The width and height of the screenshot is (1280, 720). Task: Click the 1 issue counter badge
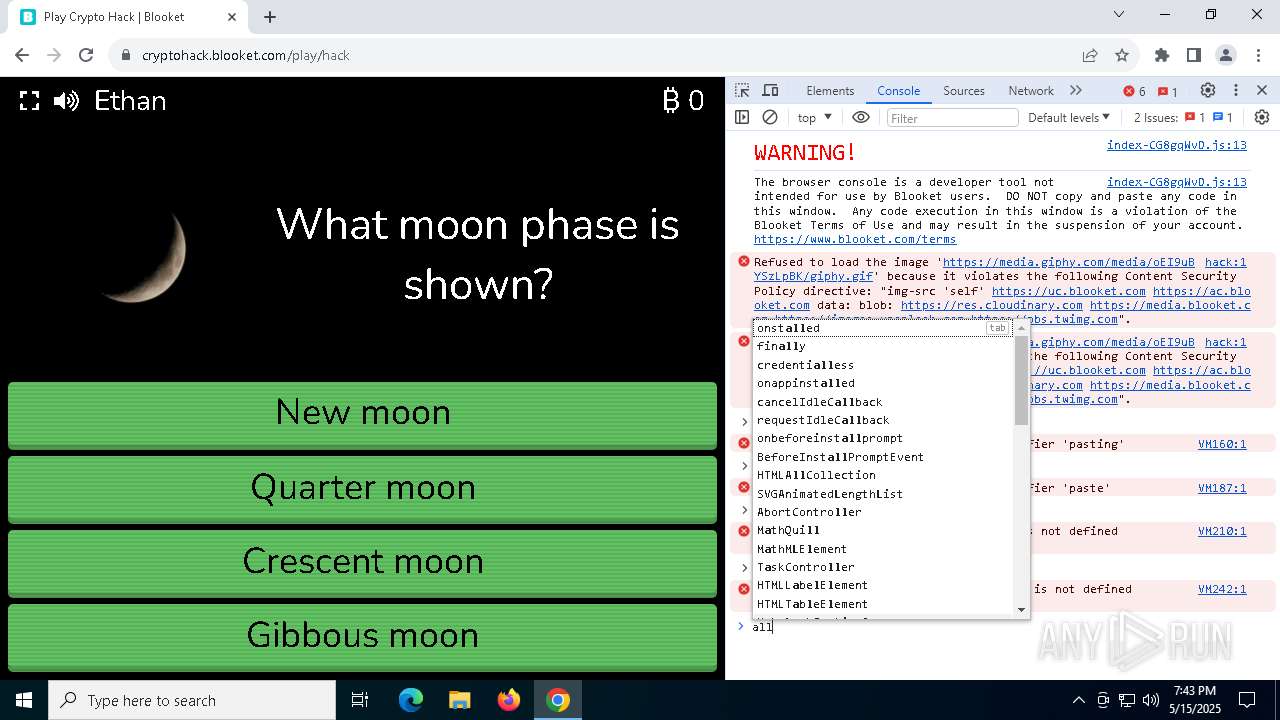coord(1168,91)
